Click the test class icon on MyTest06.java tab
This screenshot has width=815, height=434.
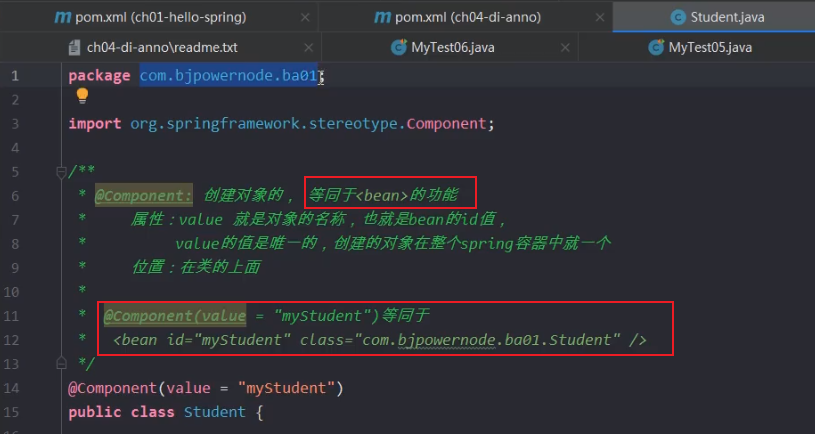coord(399,47)
